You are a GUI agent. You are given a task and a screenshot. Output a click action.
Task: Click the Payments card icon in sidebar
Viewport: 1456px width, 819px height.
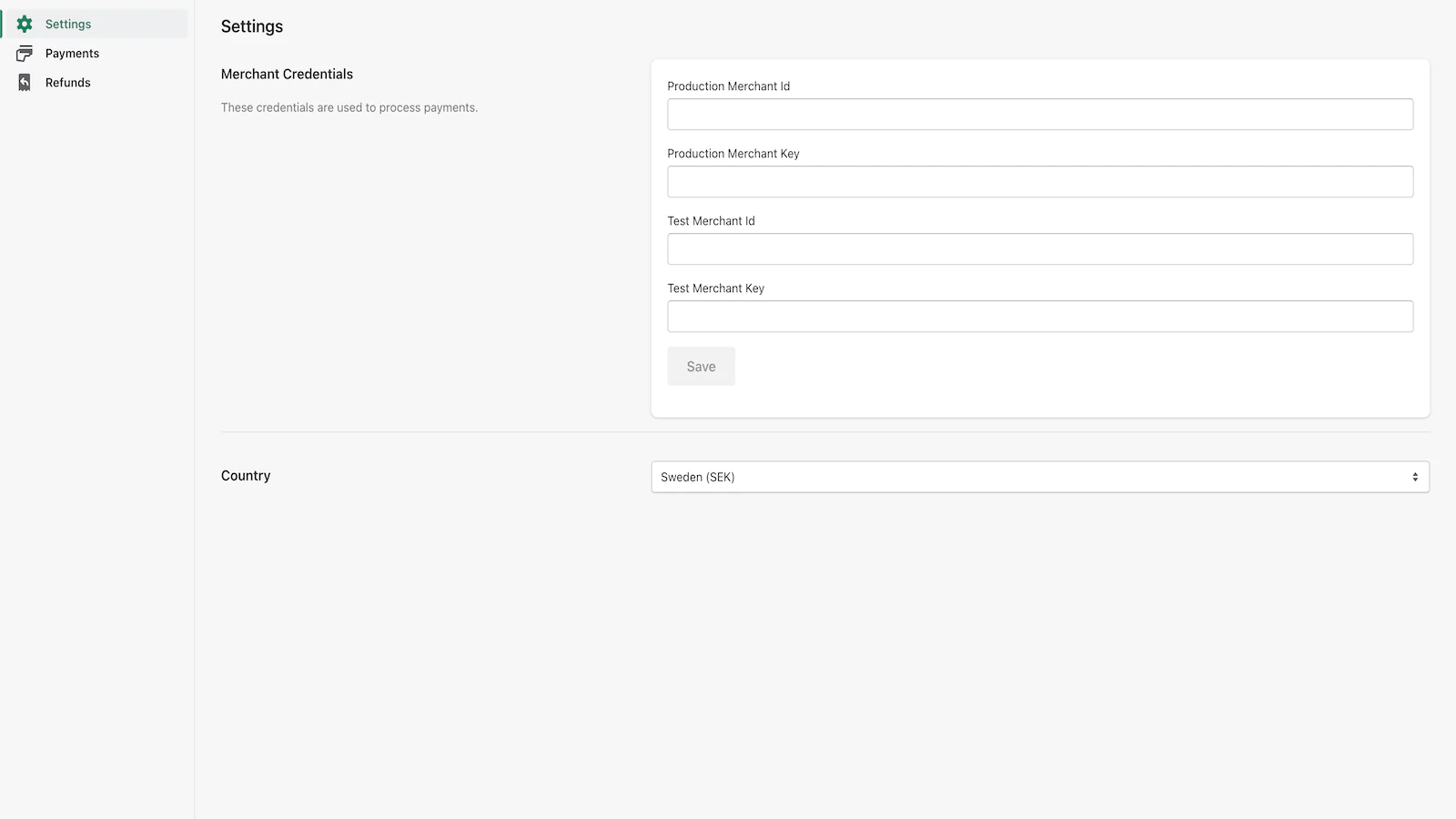pos(25,54)
